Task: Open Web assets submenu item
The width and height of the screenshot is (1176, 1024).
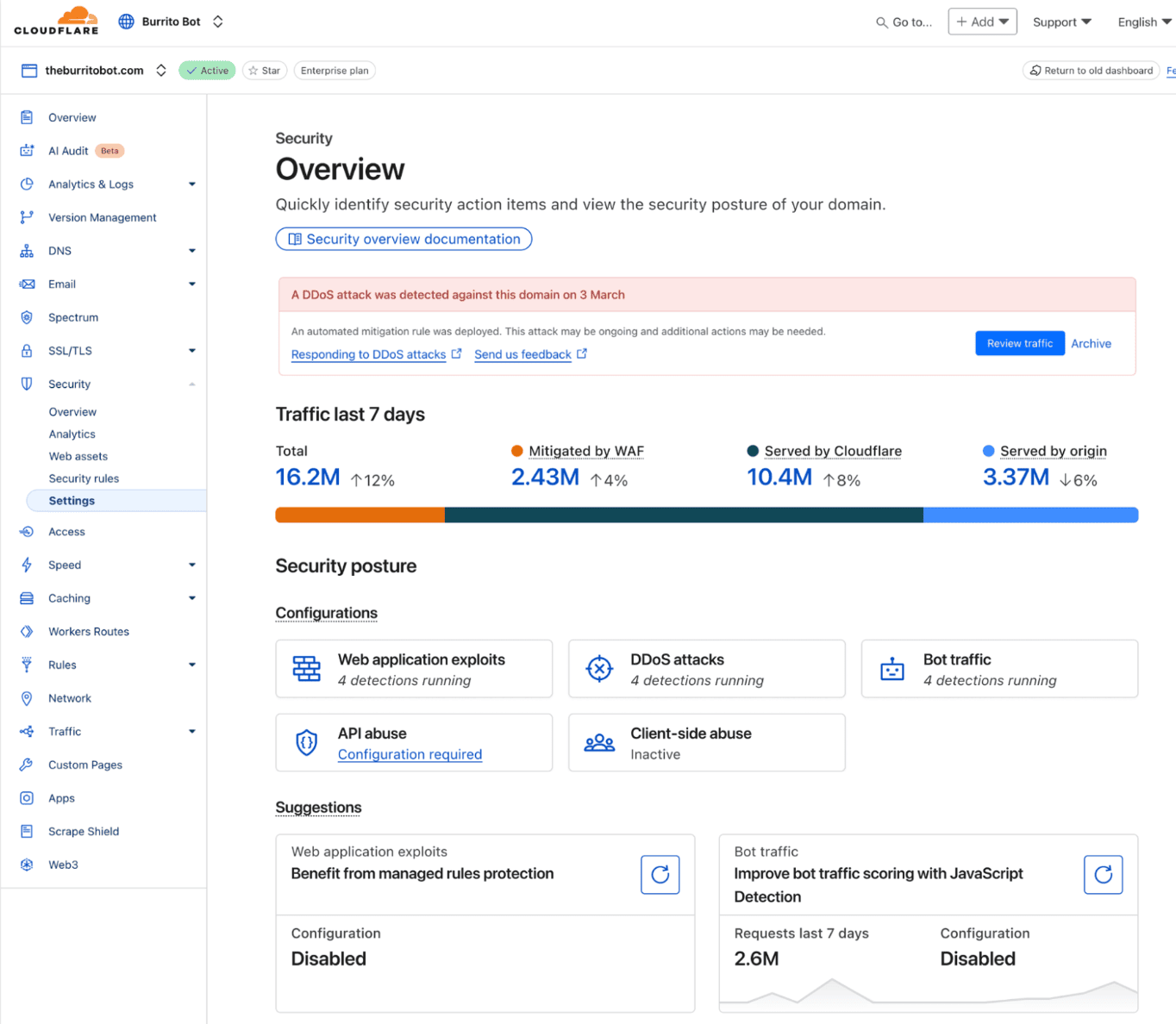Action: pos(78,456)
